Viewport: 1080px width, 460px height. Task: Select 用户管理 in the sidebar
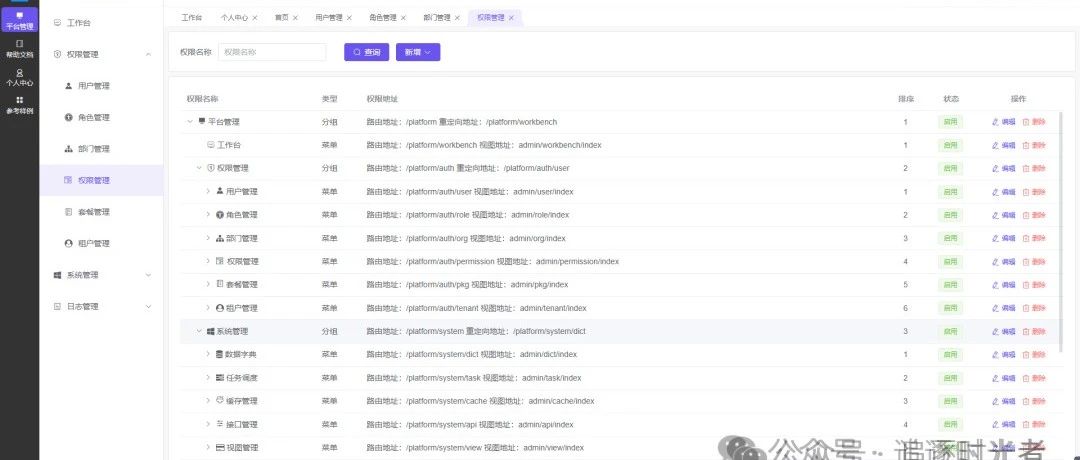101,86
